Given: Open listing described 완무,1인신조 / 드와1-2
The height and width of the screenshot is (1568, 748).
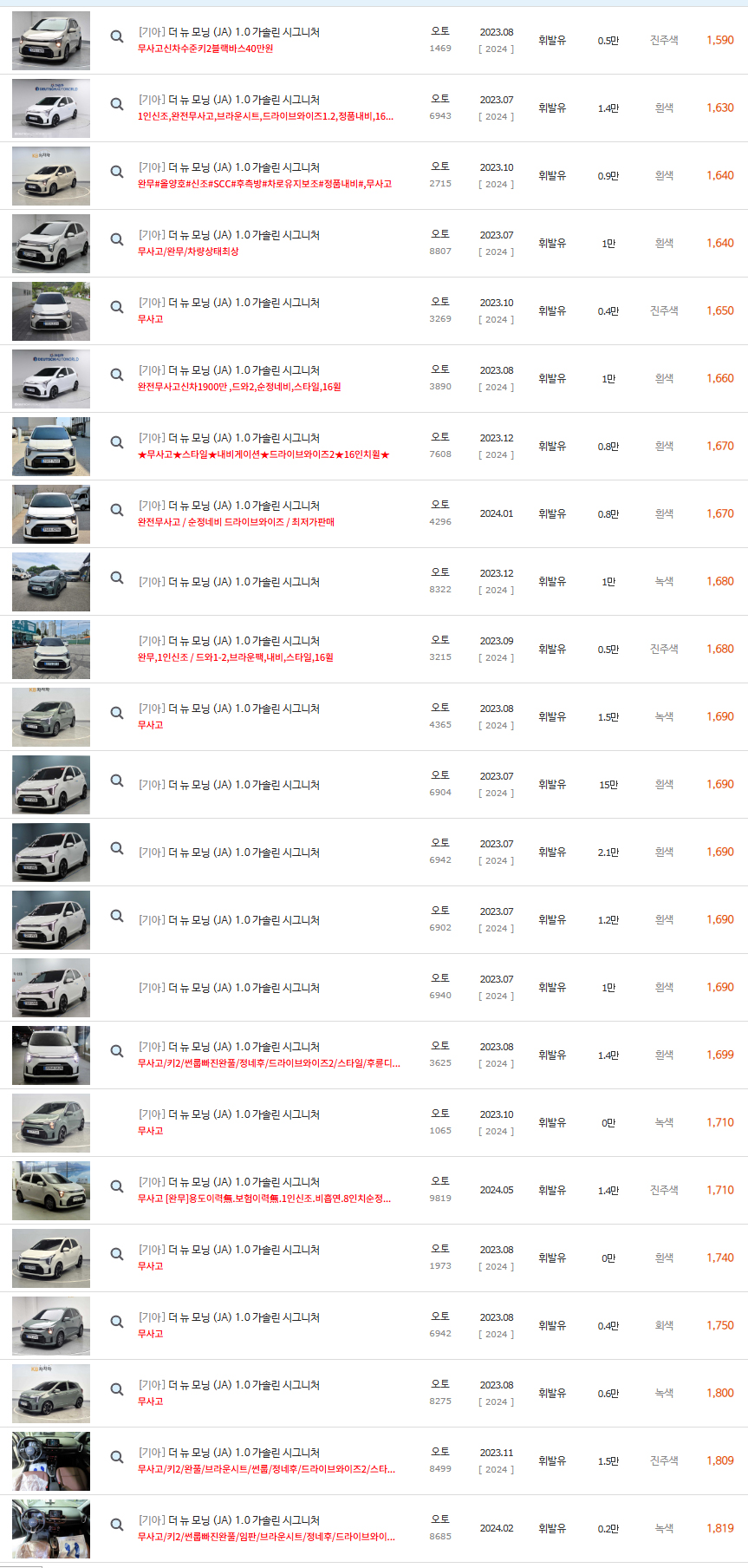Looking at the screenshot, I should coord(236,657).
